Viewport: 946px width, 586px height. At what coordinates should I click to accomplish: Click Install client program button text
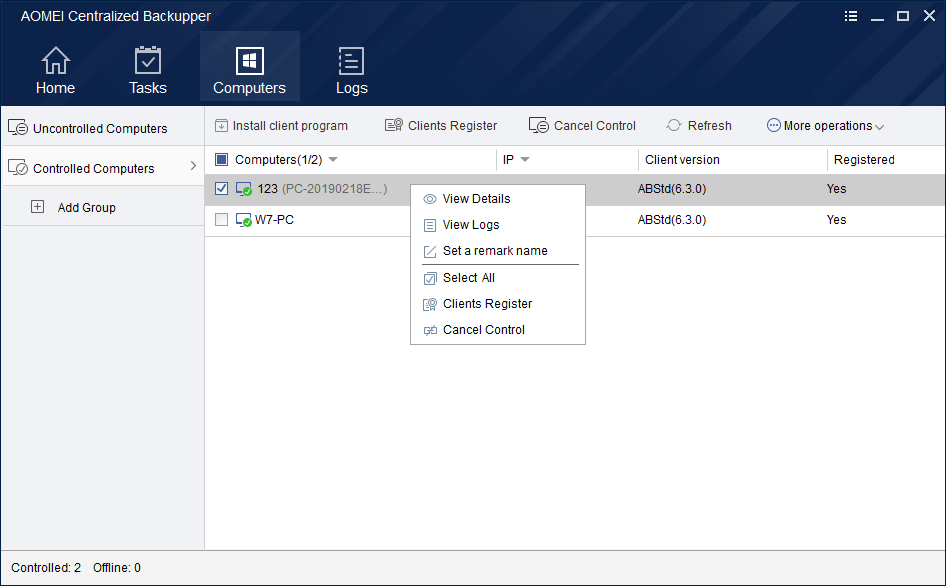pos(290,126)
